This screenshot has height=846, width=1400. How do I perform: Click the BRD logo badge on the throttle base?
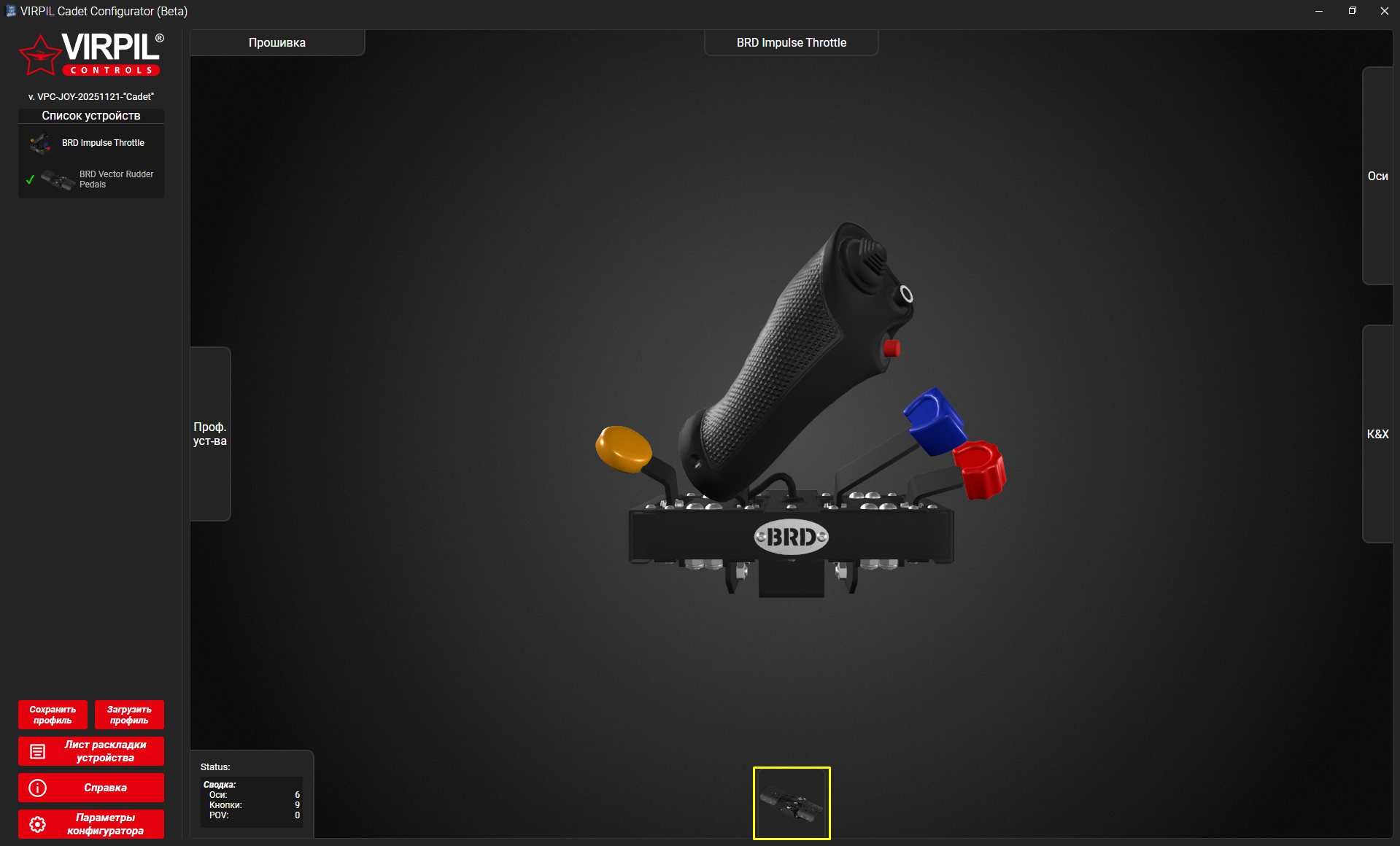tap(791, 538)
